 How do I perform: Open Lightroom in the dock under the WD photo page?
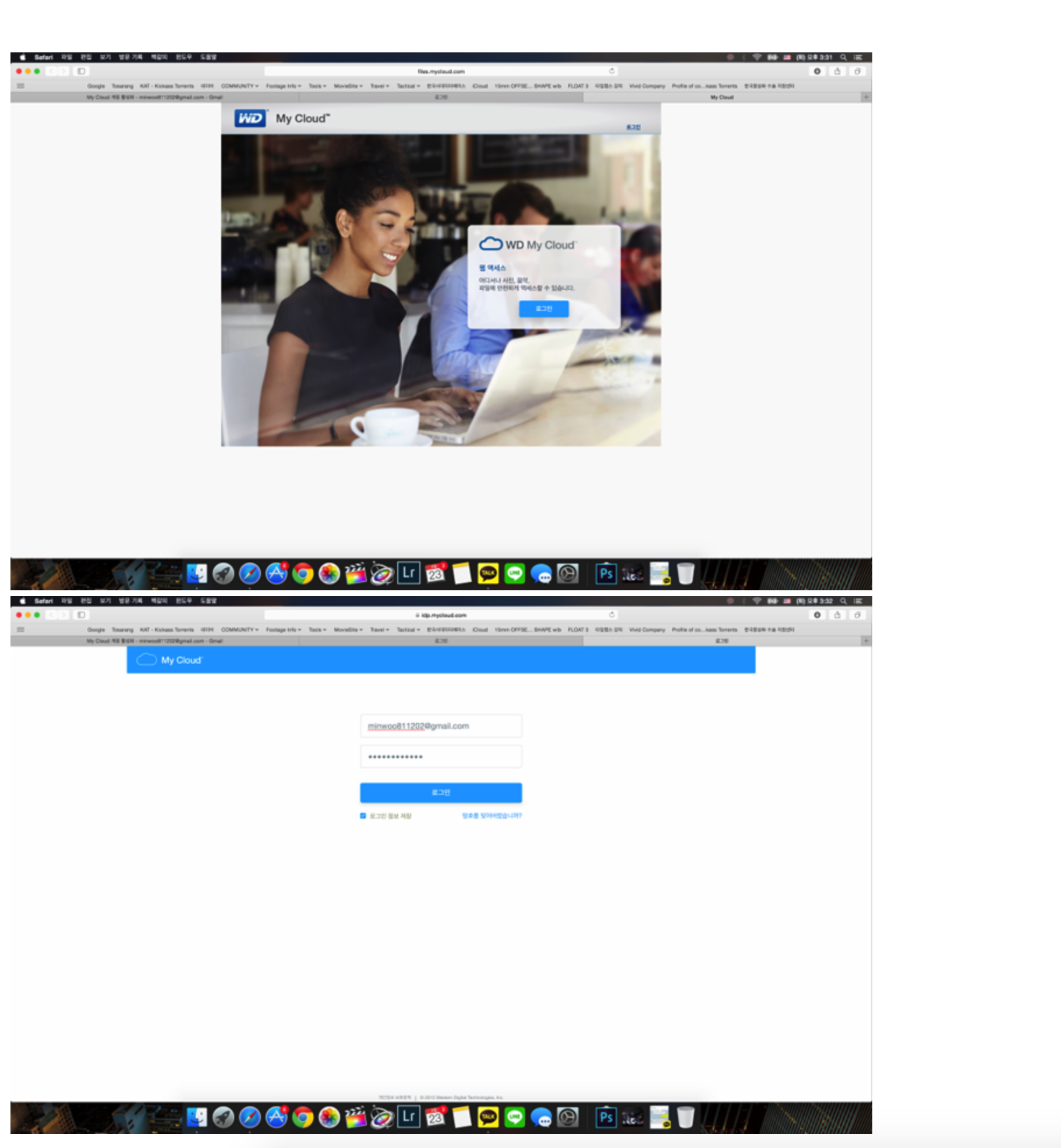(409, 573)
